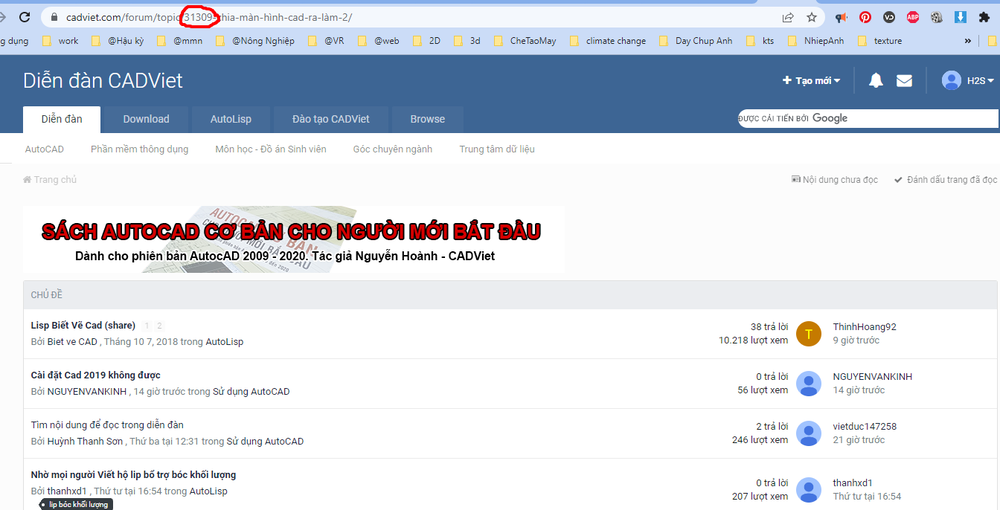Open the '@web' bookmark folder
This screenshot has height=510, width=1000.
[379, 41]
